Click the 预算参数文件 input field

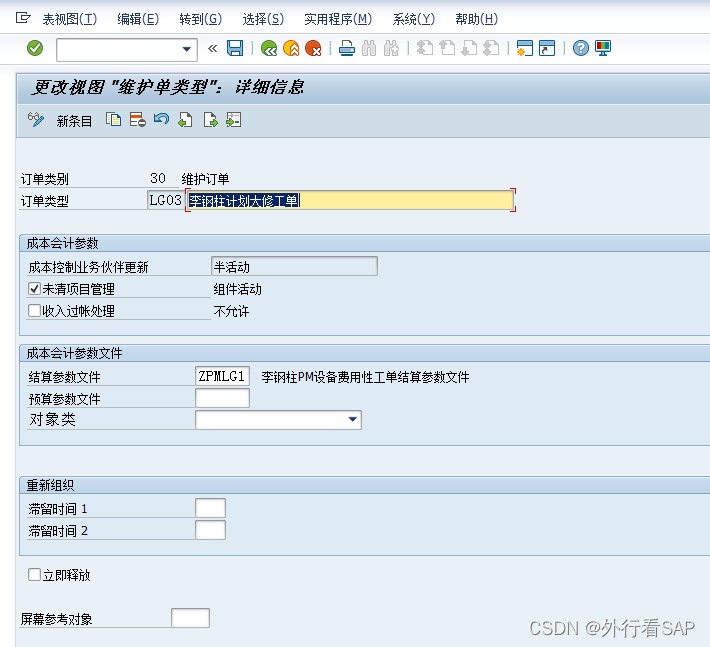(222, 398)
